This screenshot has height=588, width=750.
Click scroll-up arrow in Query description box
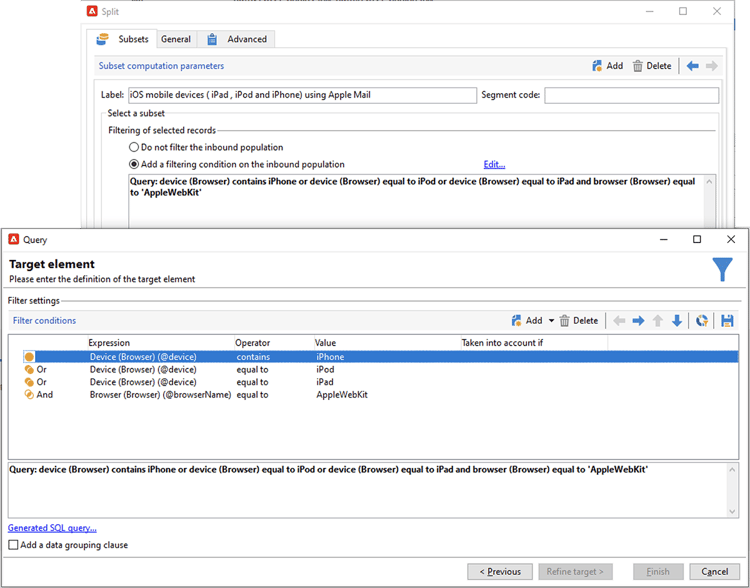pos(732,470)
